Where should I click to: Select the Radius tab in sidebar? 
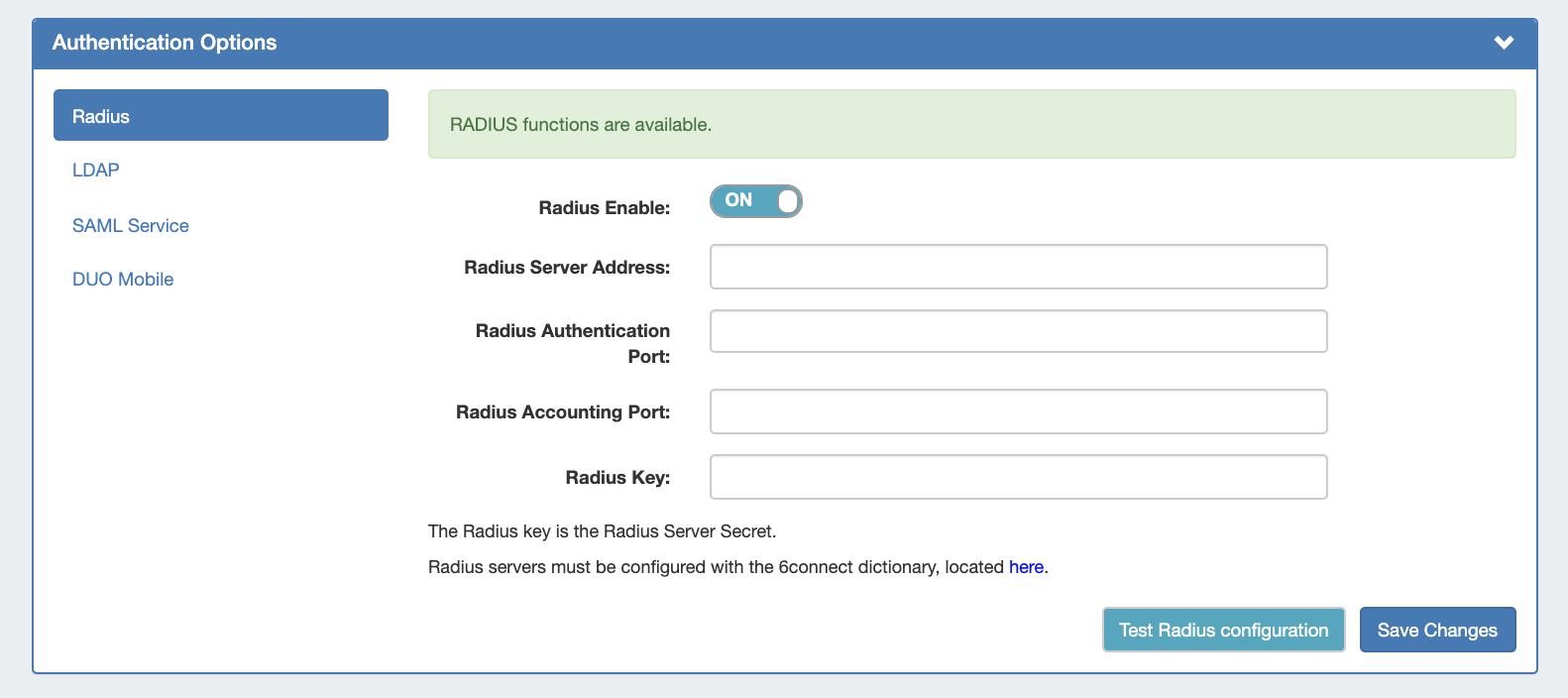pos(220,116)
